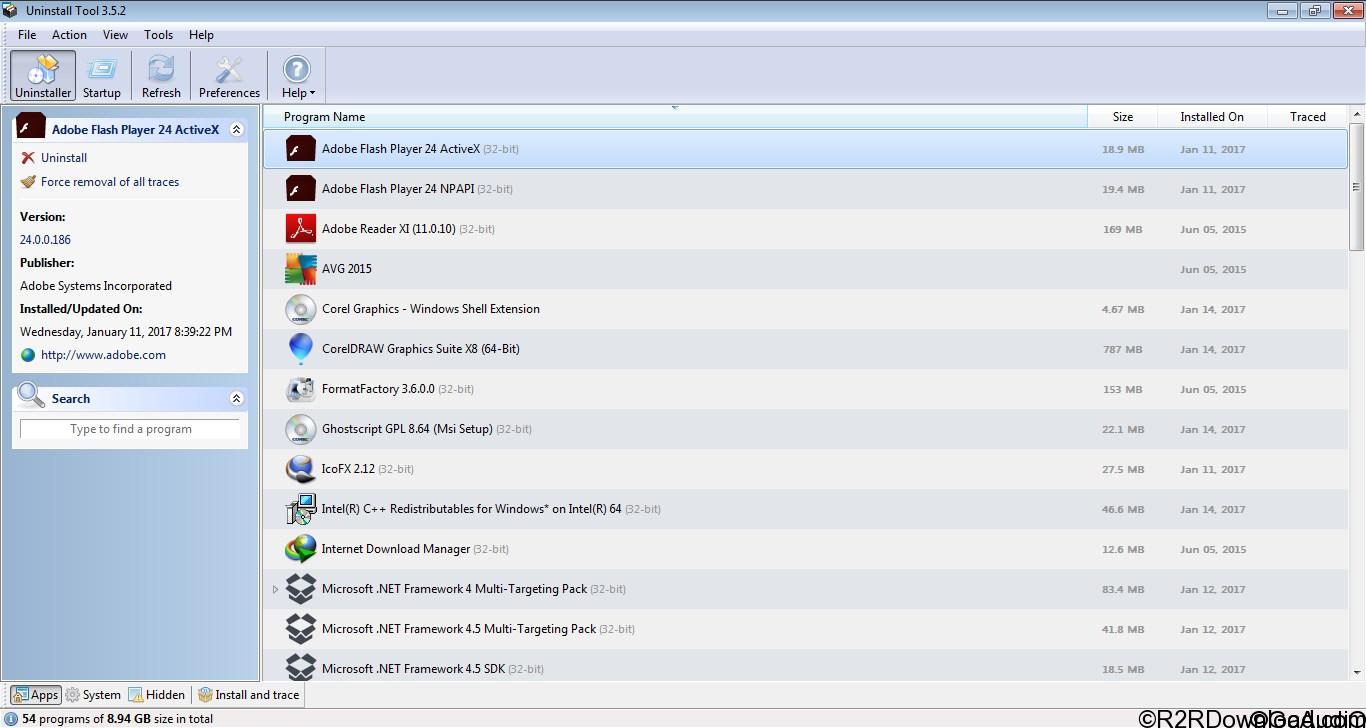Select the Adobe Reader XI (11.0.10) row name

tap(389, 229)
